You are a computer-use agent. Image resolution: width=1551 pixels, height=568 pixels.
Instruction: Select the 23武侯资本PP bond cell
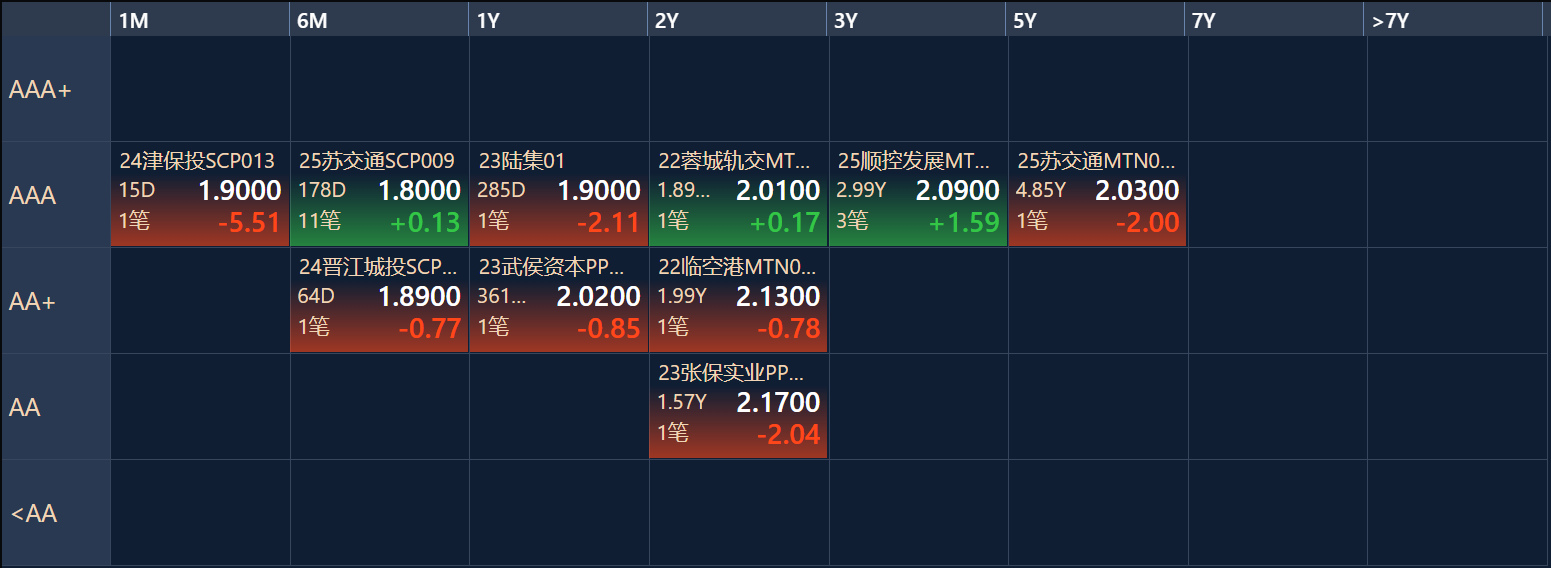point(558,300)
